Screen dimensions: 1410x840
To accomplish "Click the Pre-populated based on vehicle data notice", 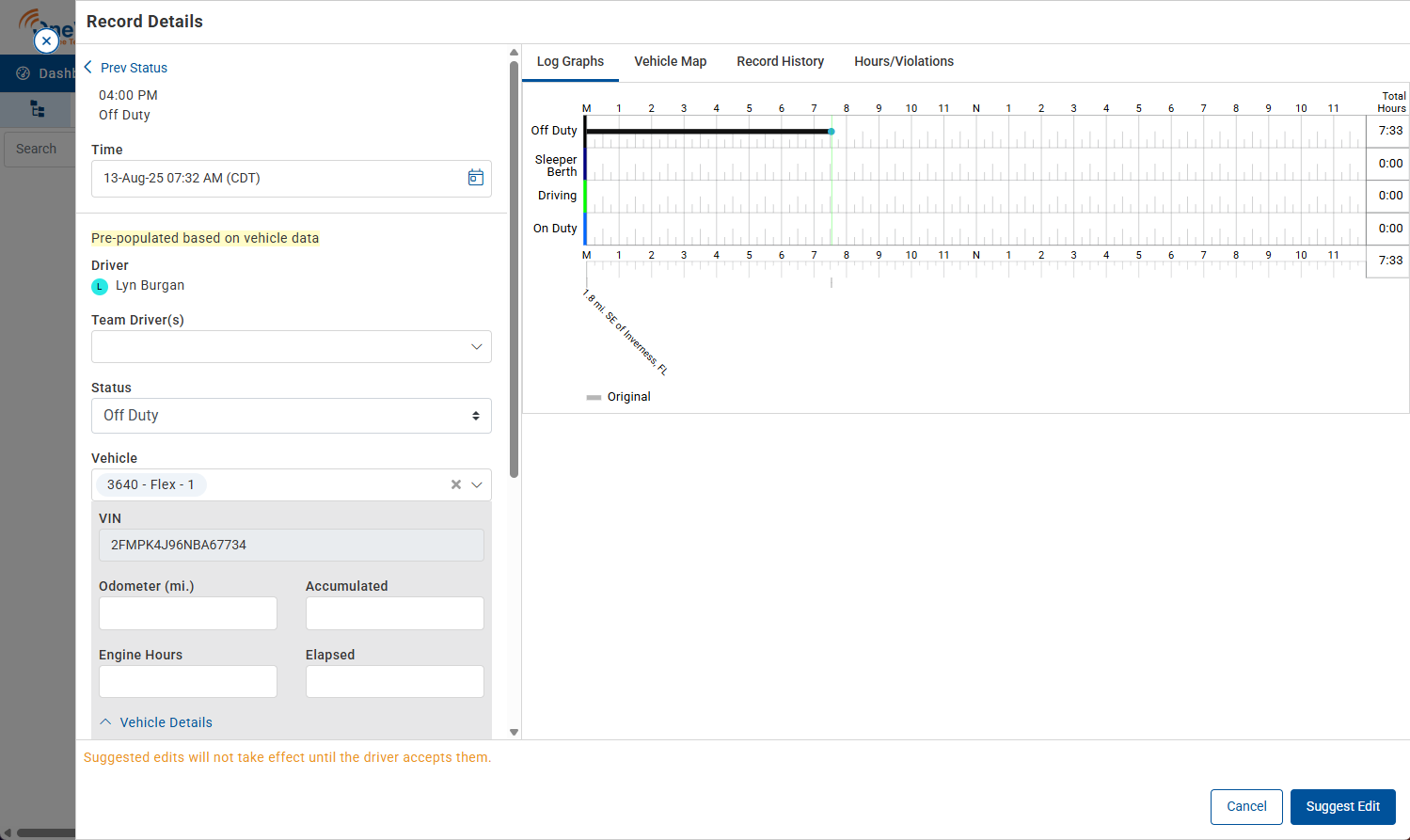I will click(205, 238).
